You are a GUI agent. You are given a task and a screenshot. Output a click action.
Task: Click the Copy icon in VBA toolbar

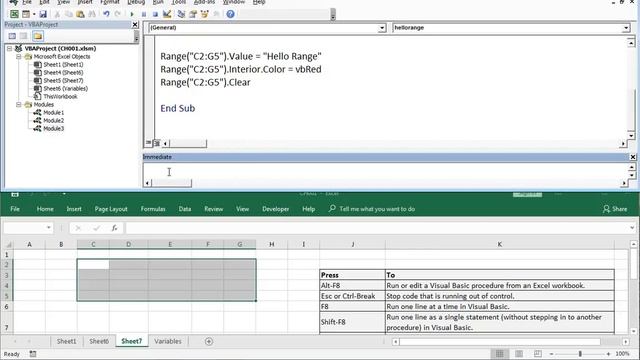click(x=69, y=14)
